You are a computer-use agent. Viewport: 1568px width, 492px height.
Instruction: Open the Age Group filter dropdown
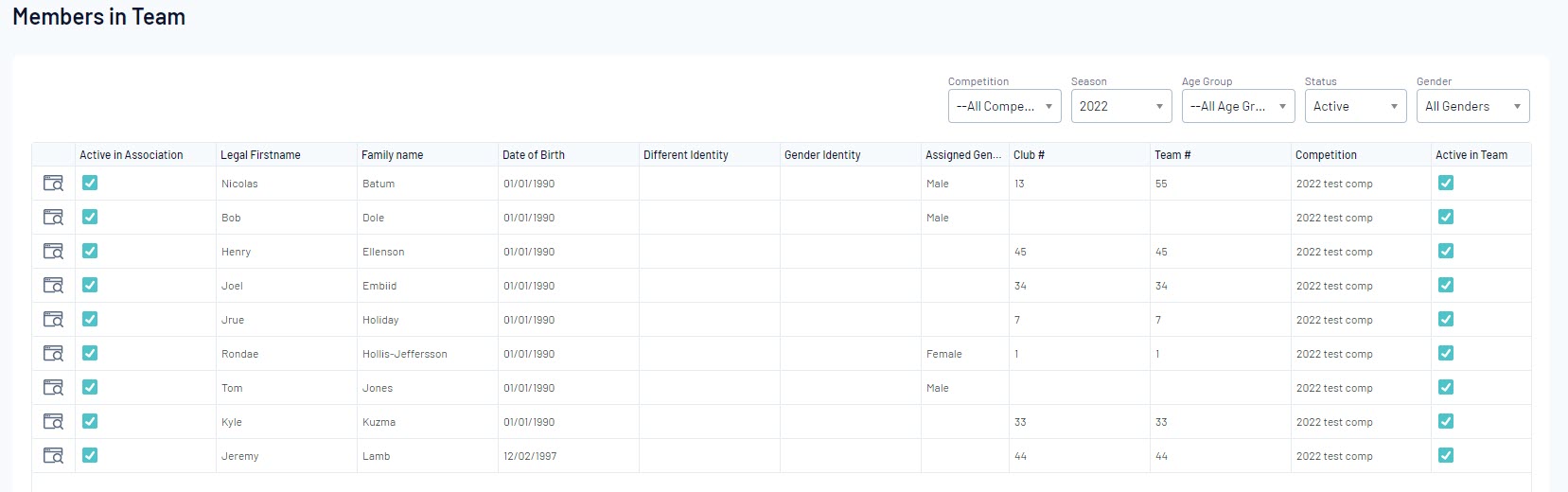coord(1238,107)
